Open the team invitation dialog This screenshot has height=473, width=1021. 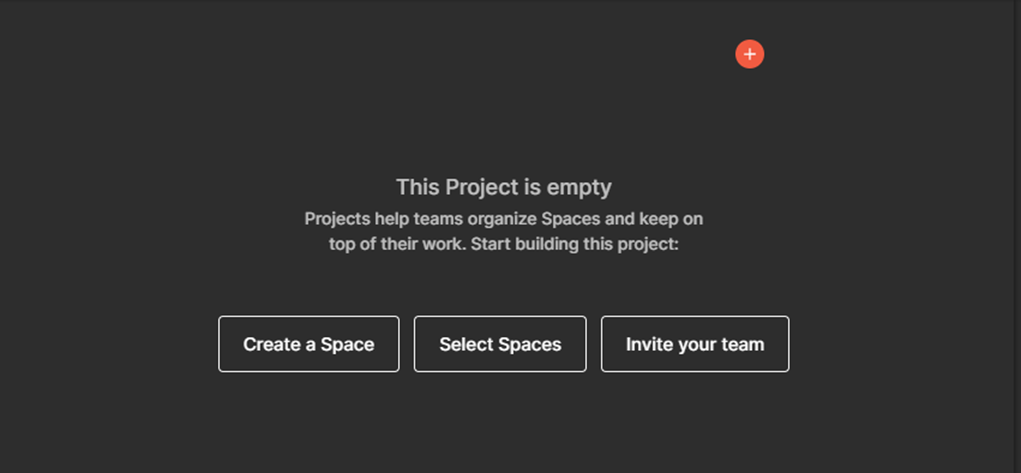(x=695, y=344)
